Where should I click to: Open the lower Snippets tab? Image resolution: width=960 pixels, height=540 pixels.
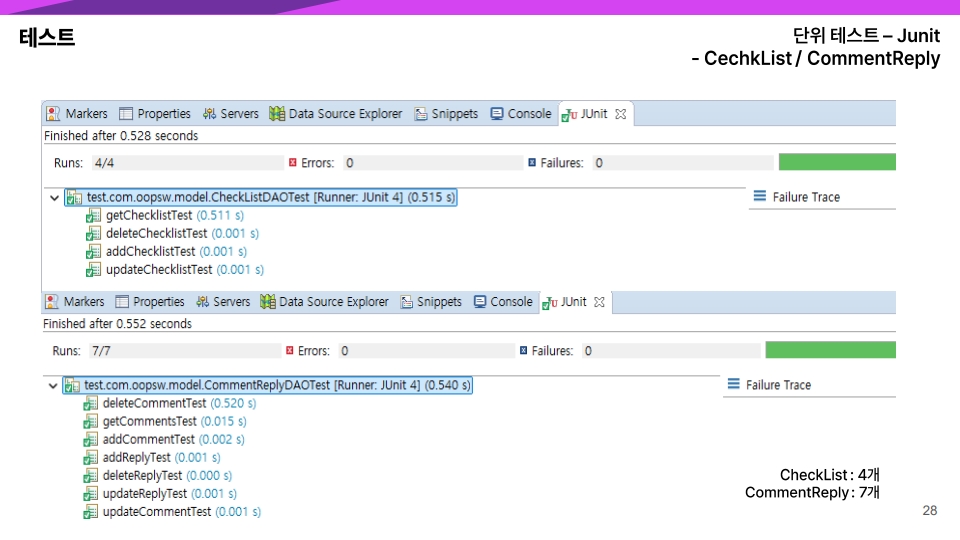(431, 302)
